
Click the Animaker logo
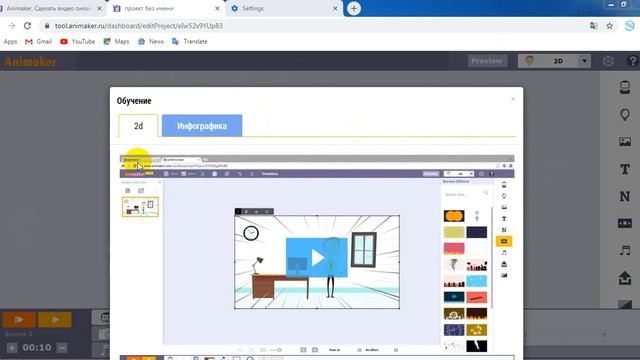30,62
